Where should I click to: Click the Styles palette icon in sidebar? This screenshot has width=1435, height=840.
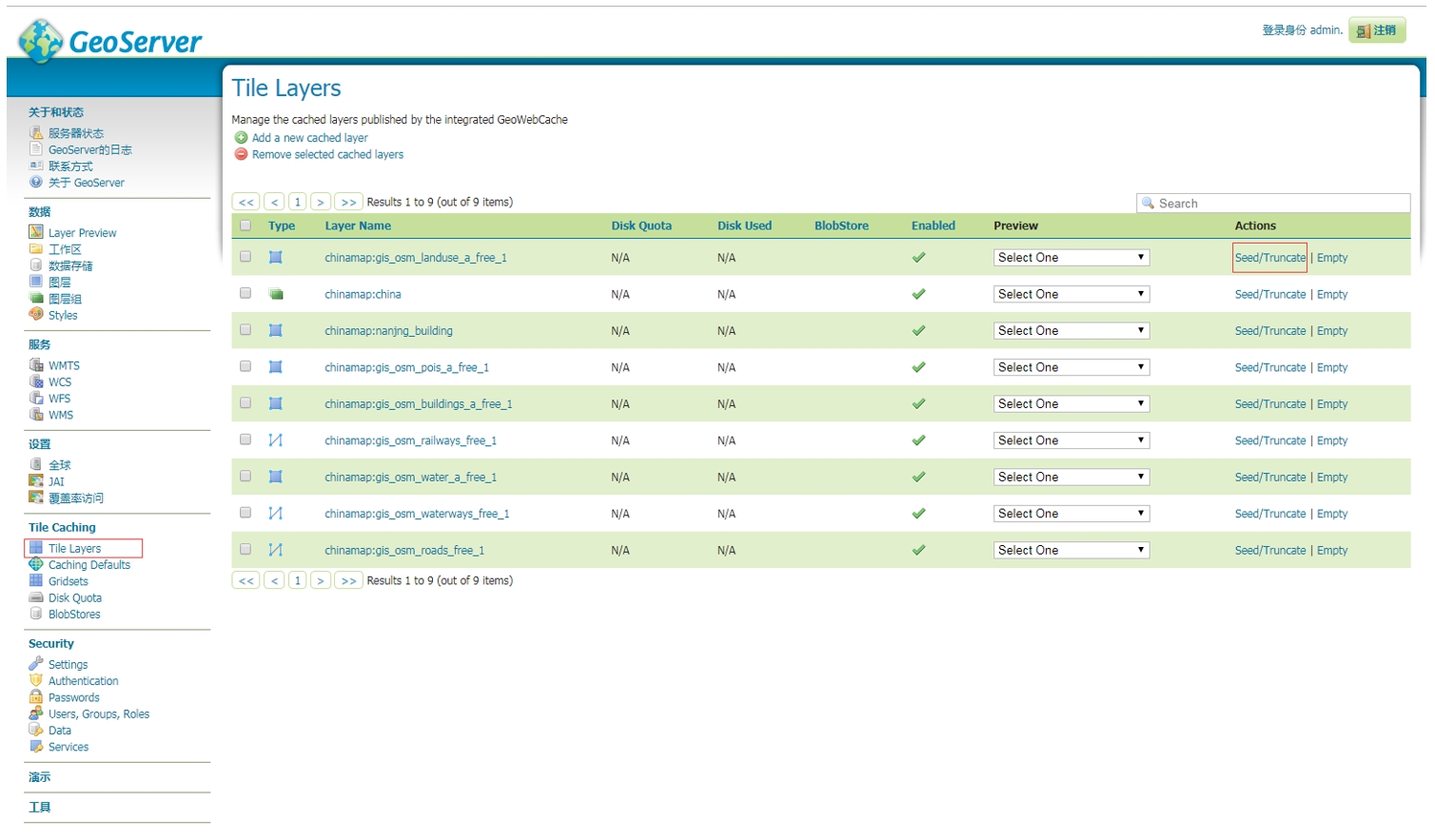(x=36, y=315)
